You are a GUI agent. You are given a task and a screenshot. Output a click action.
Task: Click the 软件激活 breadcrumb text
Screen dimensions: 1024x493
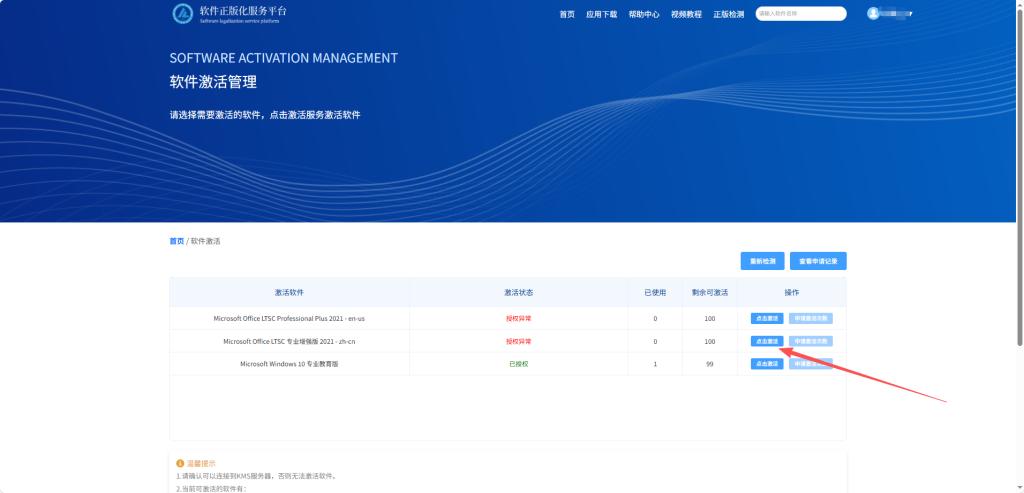tap(206, 241)
